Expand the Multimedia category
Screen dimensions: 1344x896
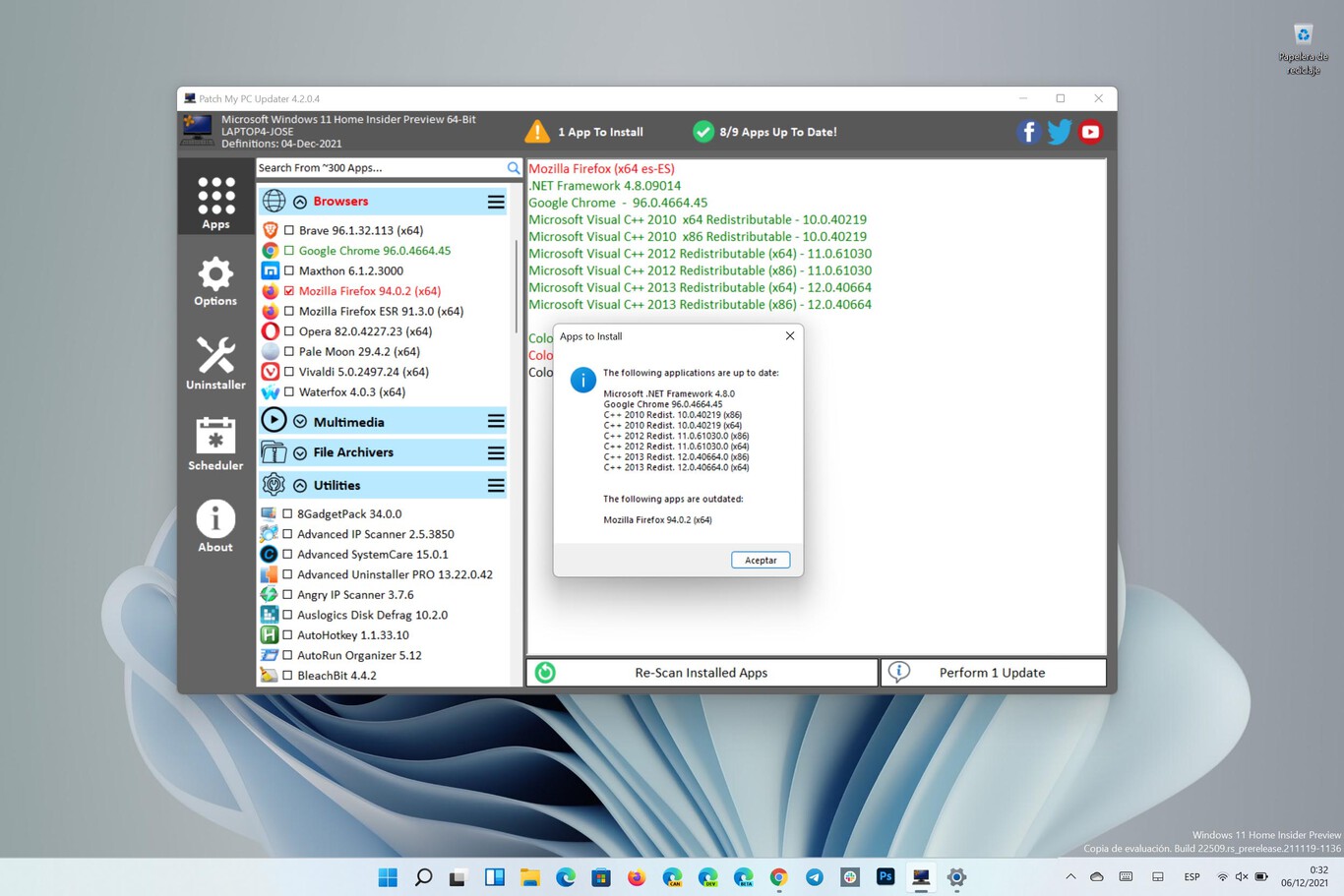click(x=301, y=420)
